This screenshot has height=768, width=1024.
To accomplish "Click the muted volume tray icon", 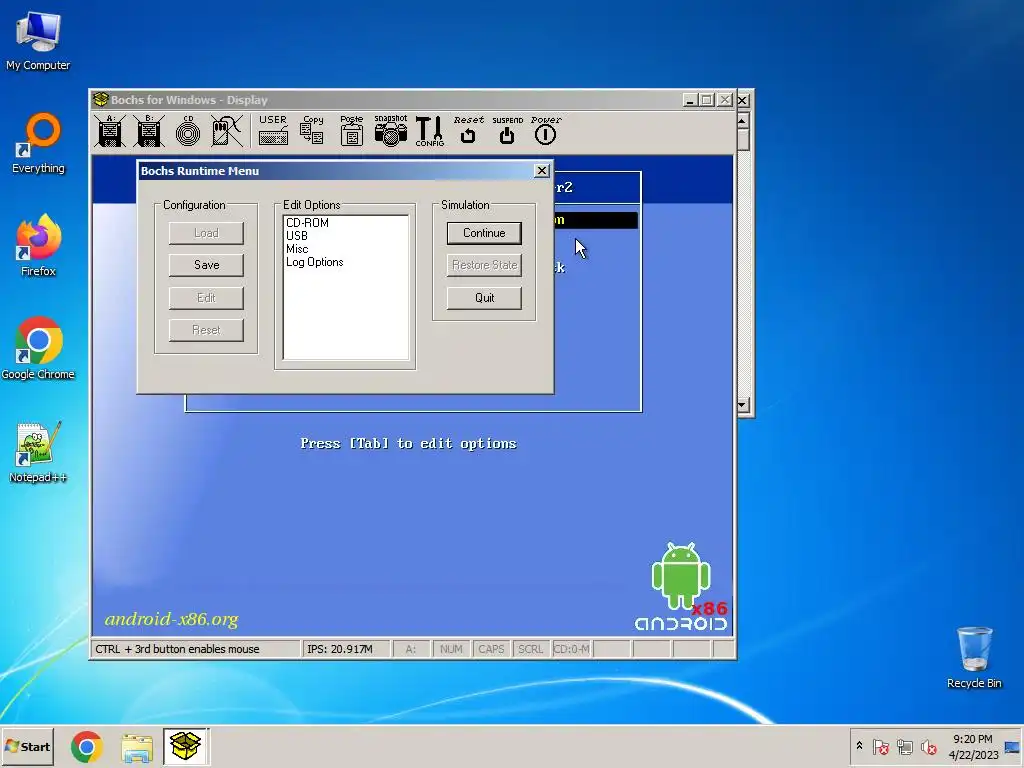I will 928,746.
